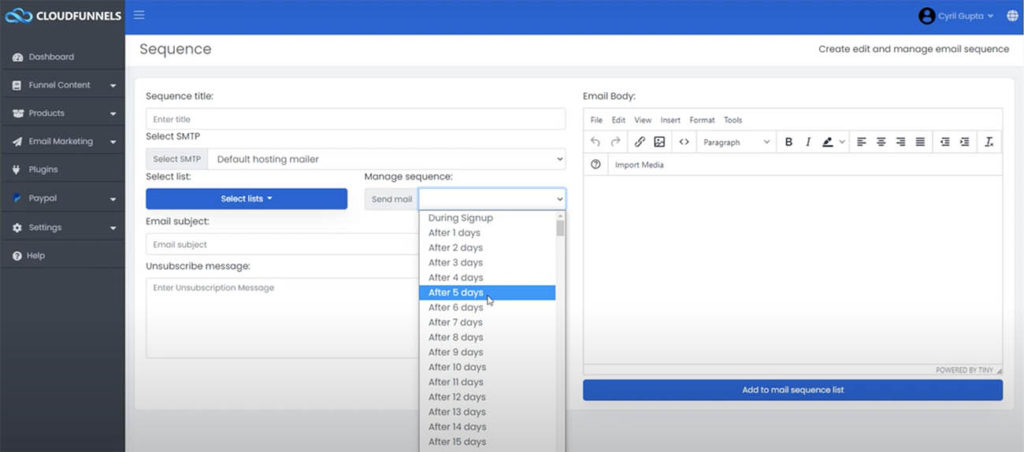
Task: Clear formatting in editor
Action: (989, 142)
